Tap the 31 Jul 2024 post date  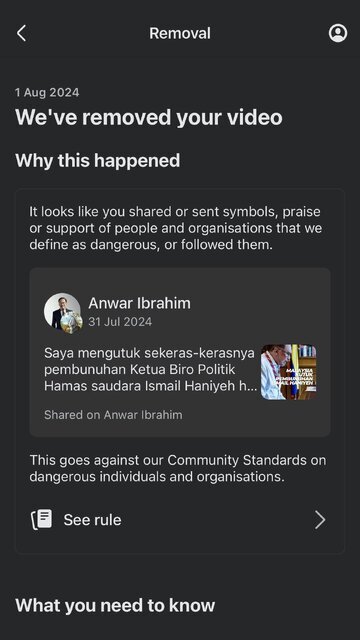pos(120,322)
